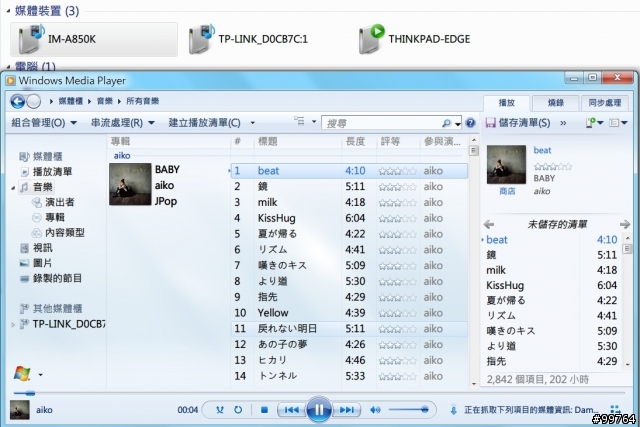Expand the » overflow commands
The image size is (640, 427).
click(x=563, y=123)
